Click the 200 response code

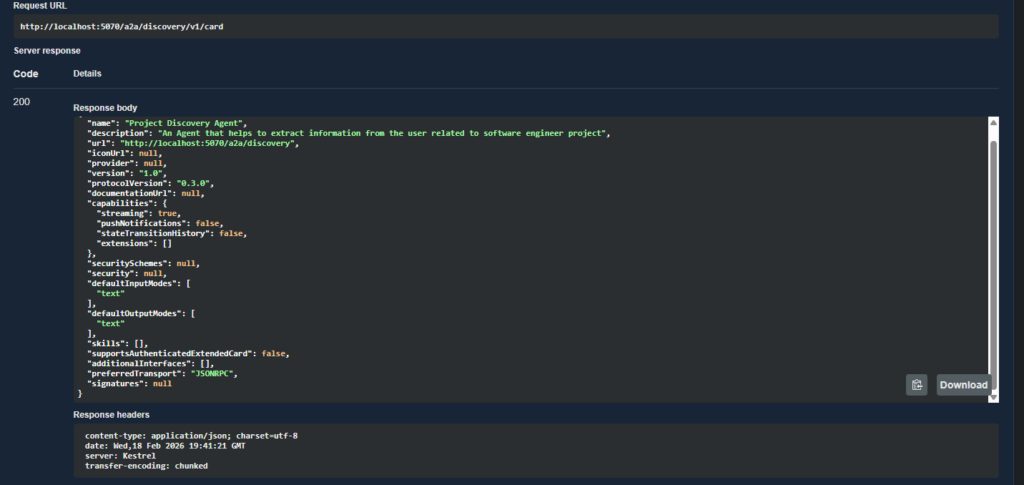tap(23, 102)
